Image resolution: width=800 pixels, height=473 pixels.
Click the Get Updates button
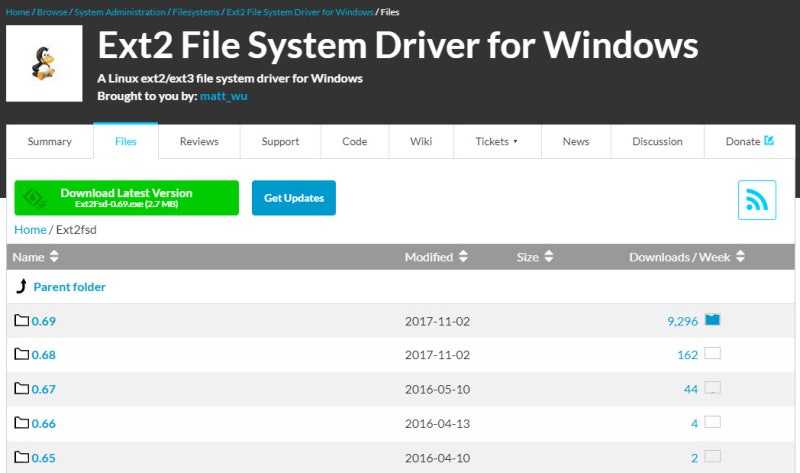tap(294, 198)
